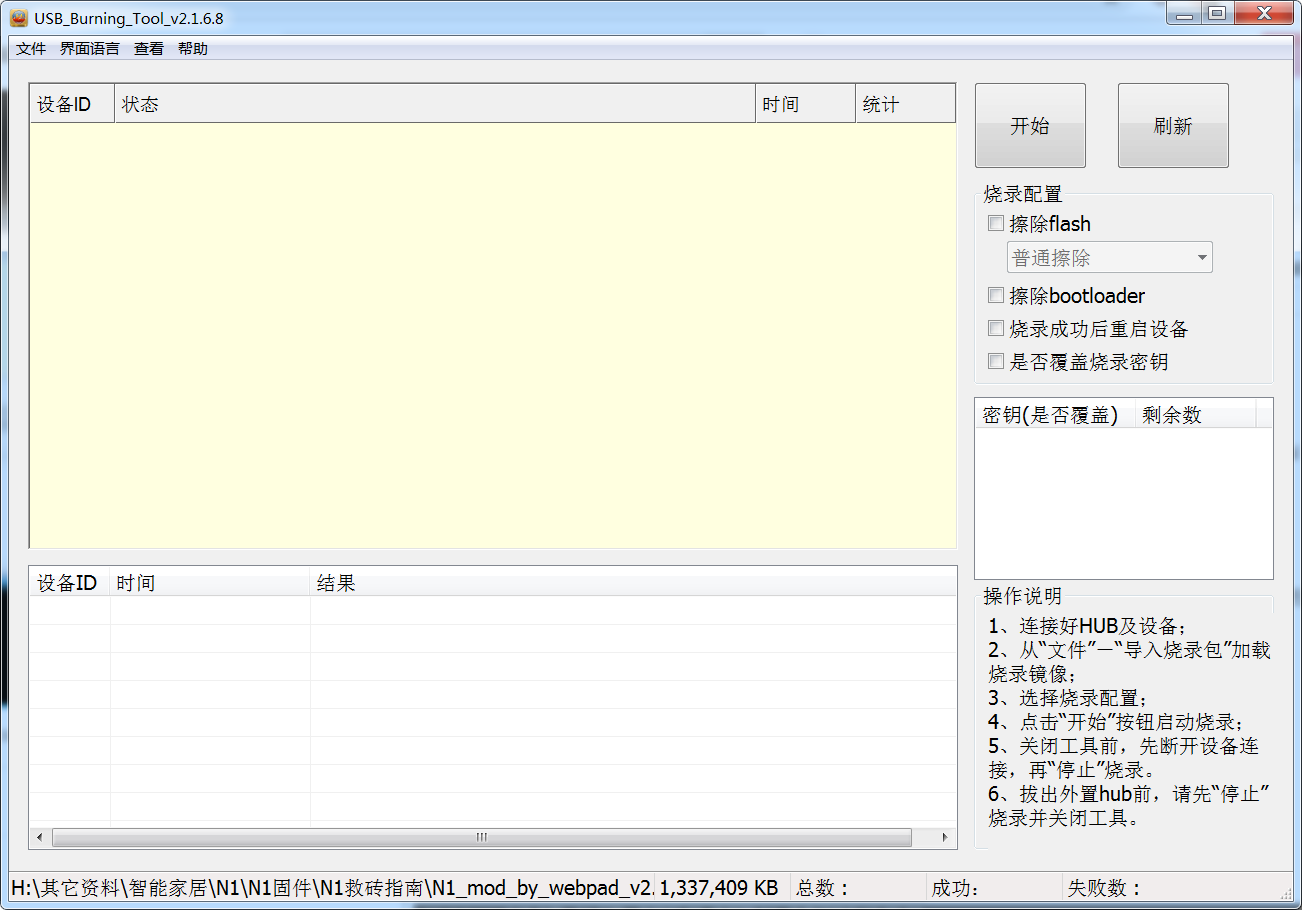Viewport: 1302px width, 910px height.
Task: Click the 结果 column header
Action: [x=633, y=583]
